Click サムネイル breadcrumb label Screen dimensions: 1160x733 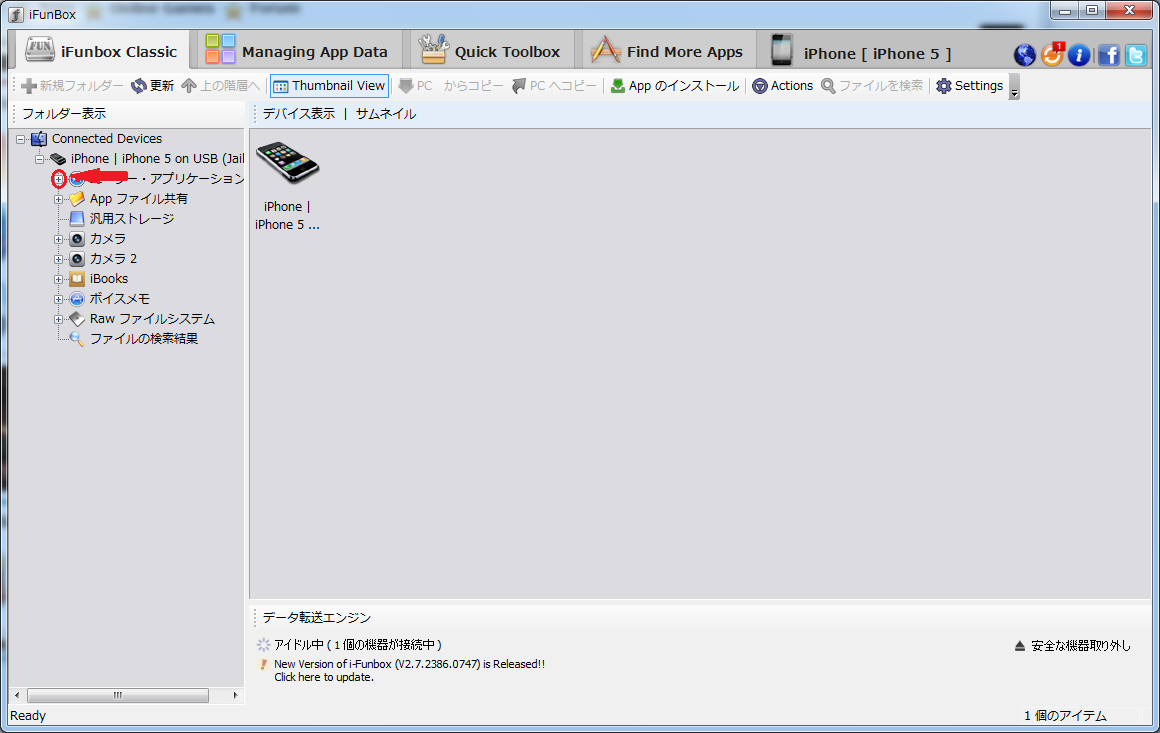pyautogui.click(x=385, y=113)
